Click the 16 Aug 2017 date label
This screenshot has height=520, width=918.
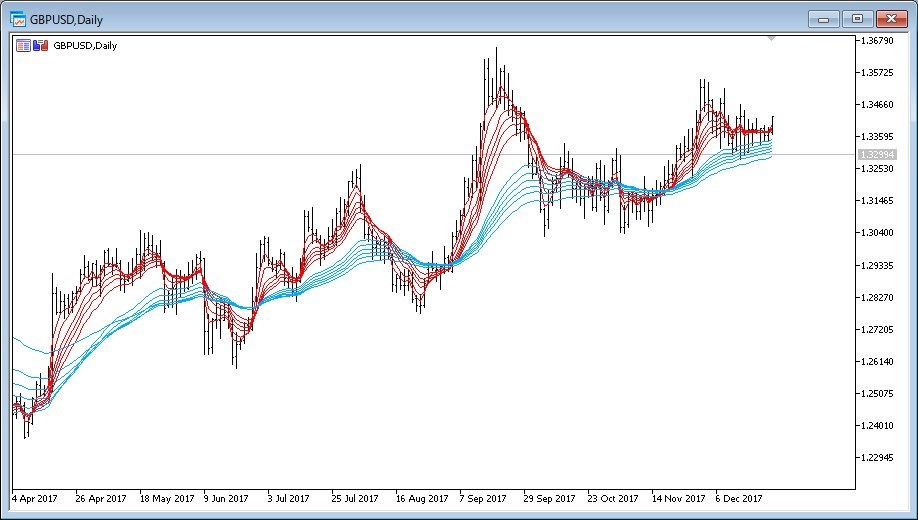tap(422, 499)
